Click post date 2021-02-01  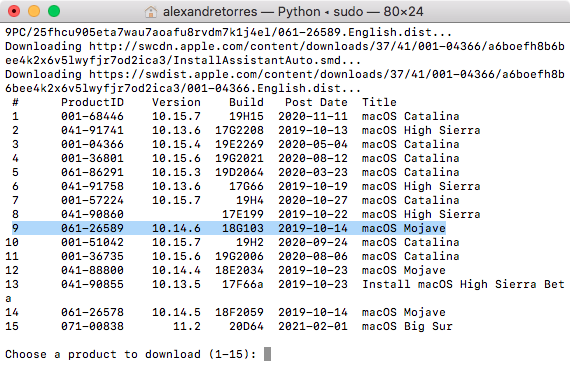(x=313, y=326)
